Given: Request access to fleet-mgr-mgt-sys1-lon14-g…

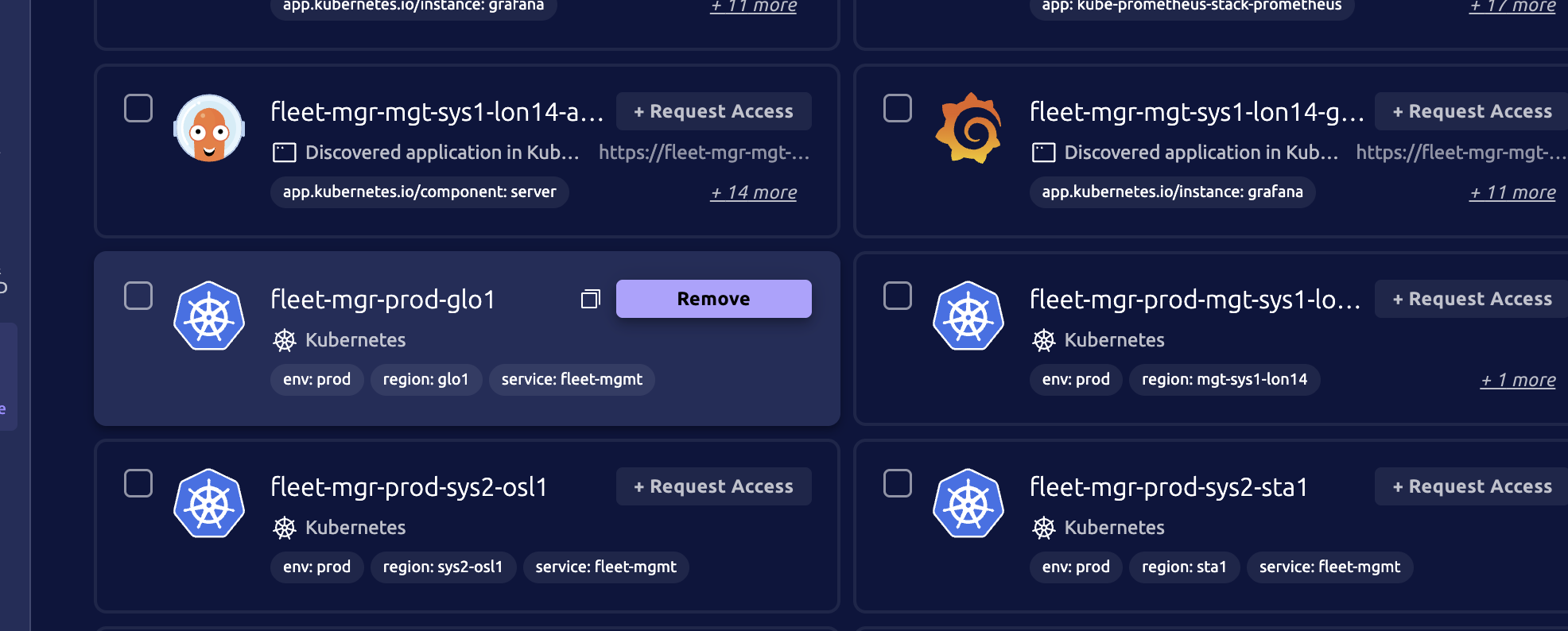Looking at the screenshot, I should coord(1472,111).
